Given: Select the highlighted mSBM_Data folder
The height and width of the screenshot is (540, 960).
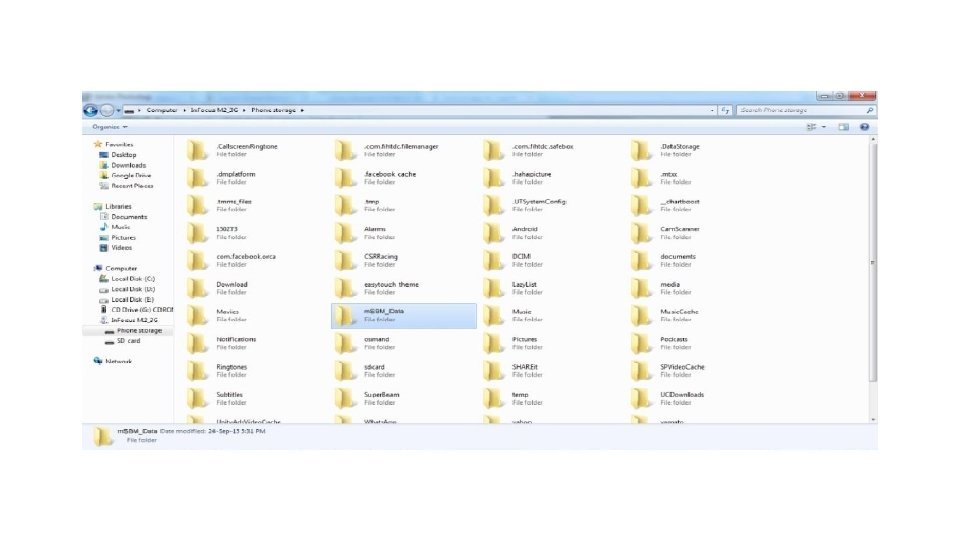Looking at the screenshot, I should point(403,316).
